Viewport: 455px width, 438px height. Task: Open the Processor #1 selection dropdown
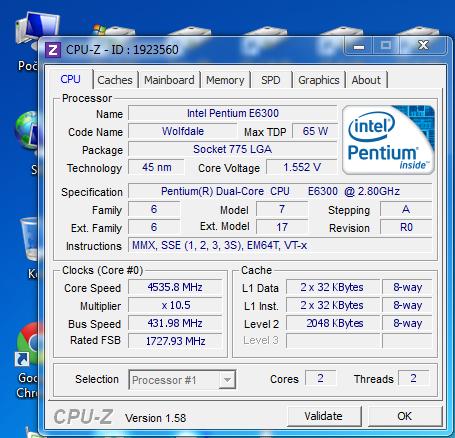182,379
